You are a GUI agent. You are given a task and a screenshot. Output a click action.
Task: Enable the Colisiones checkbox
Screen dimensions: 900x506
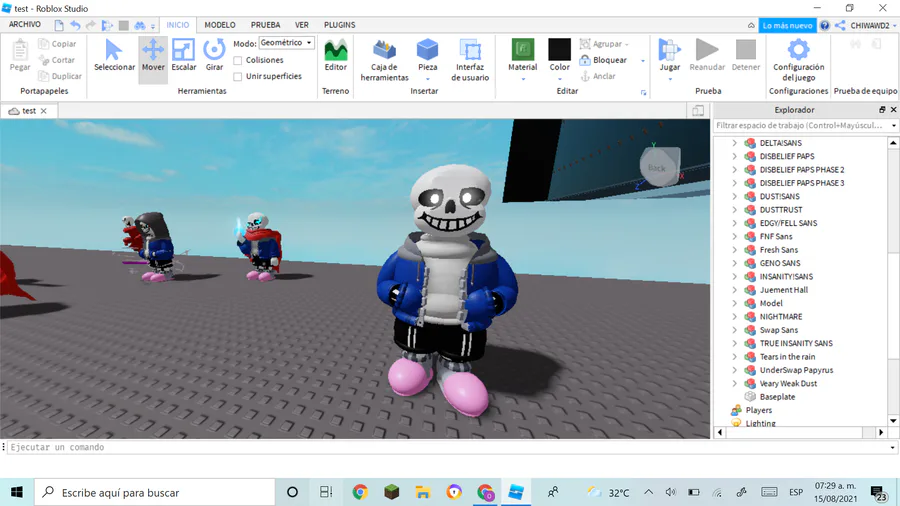[x=238, y=60]
